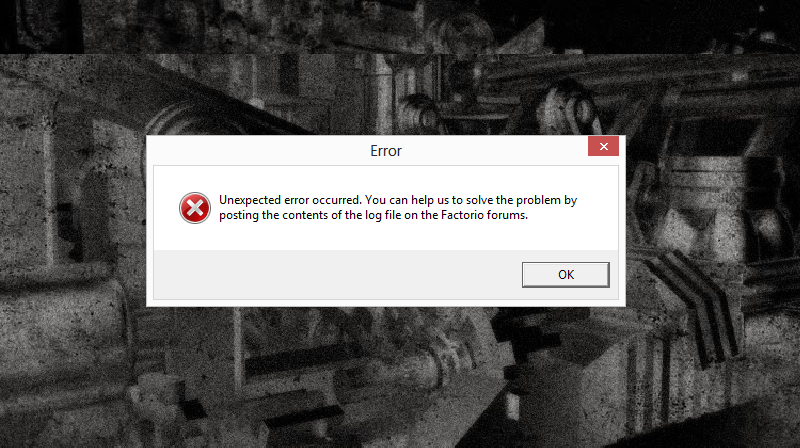Click the white message panel below the text
This screenshot has height=448, width=800.
click(x=386, y=236)
